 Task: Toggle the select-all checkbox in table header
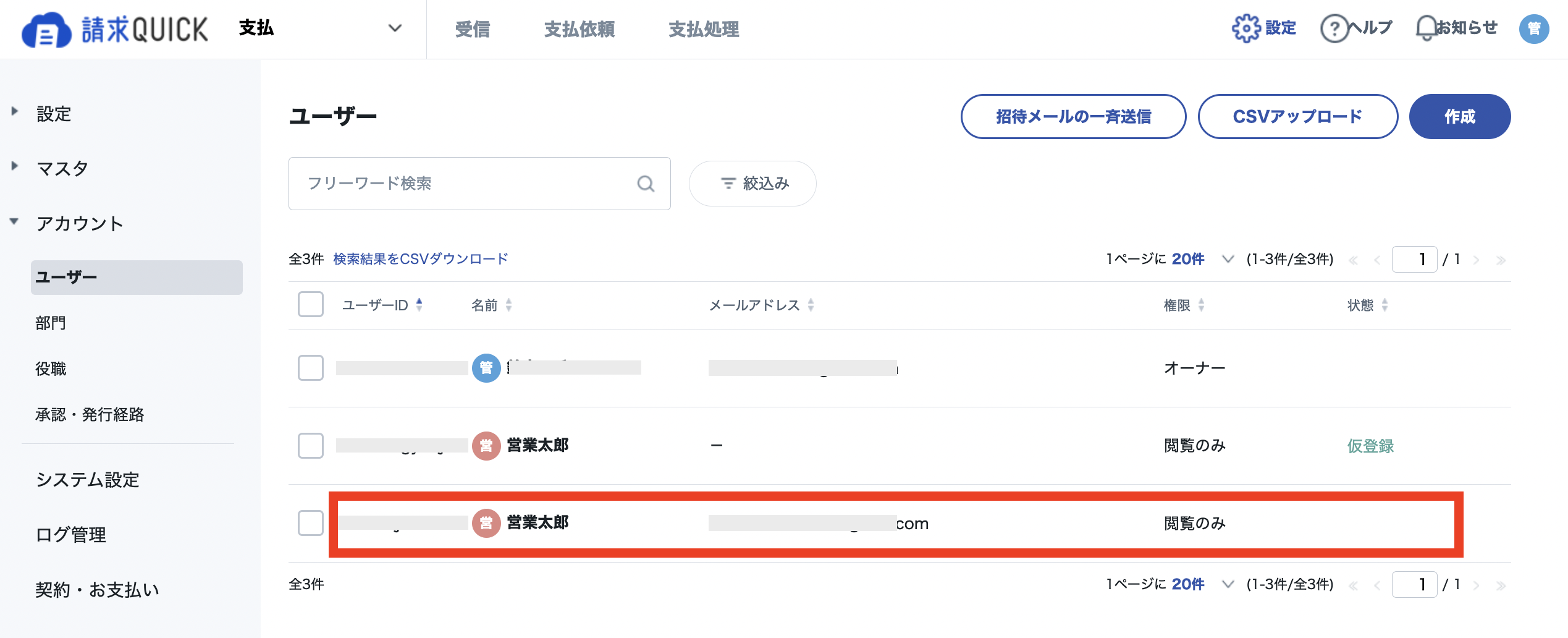[311, 304]
